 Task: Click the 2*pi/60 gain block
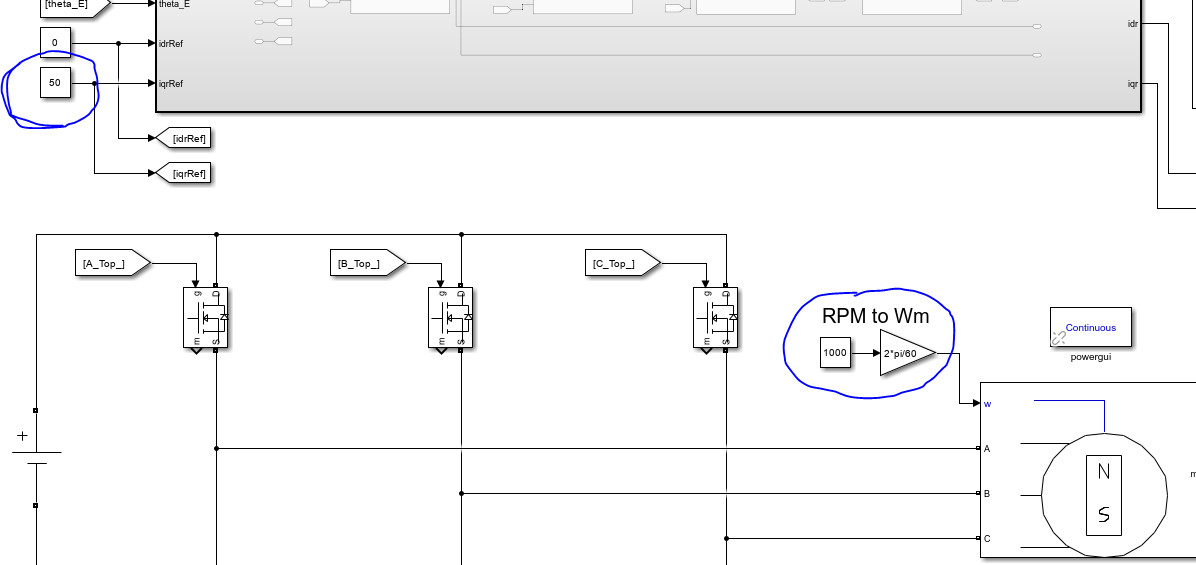point(908,353)
